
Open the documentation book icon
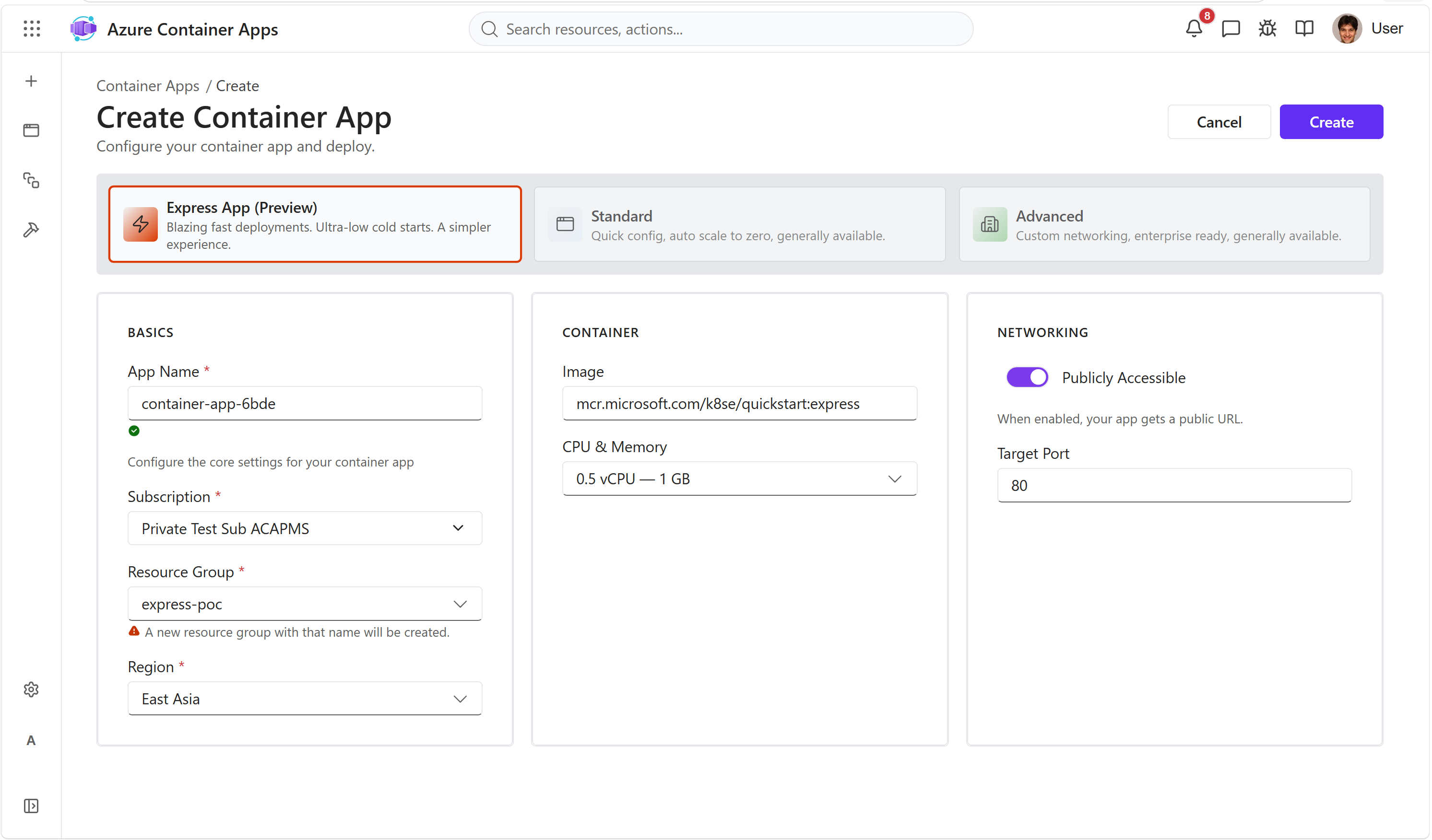[1305, 28]
